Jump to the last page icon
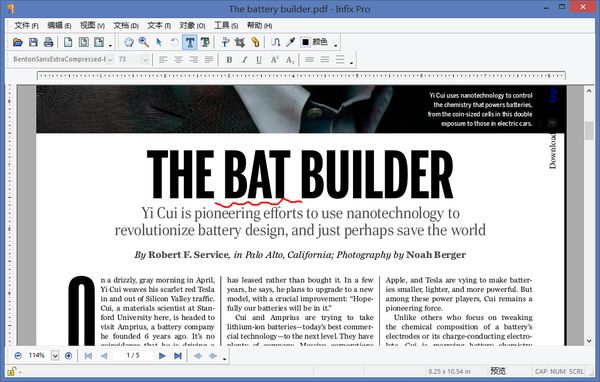This screenshot has height=382, width=600. click(x=178, y=356)
